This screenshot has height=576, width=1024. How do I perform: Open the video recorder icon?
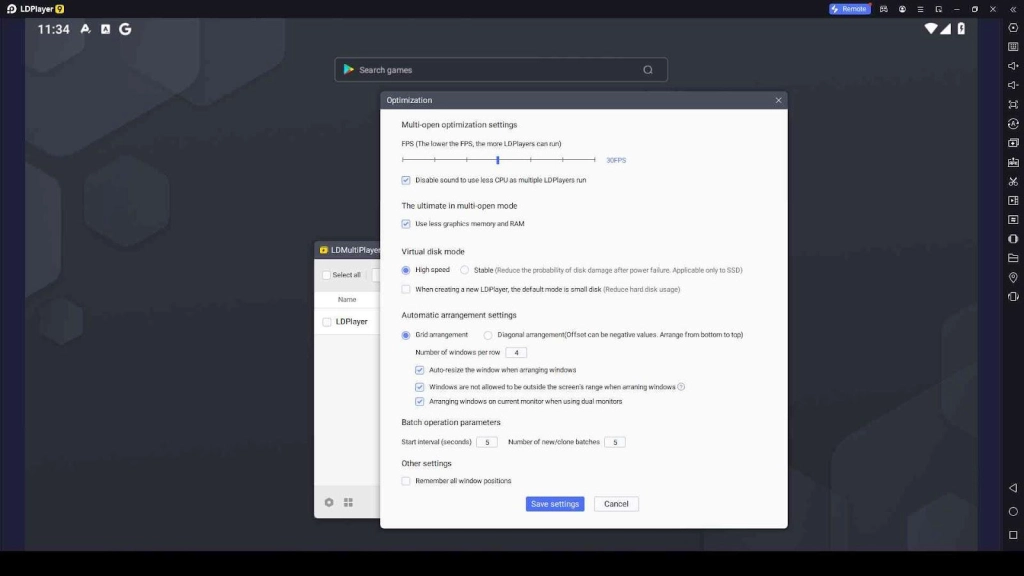pos(1013,200)
